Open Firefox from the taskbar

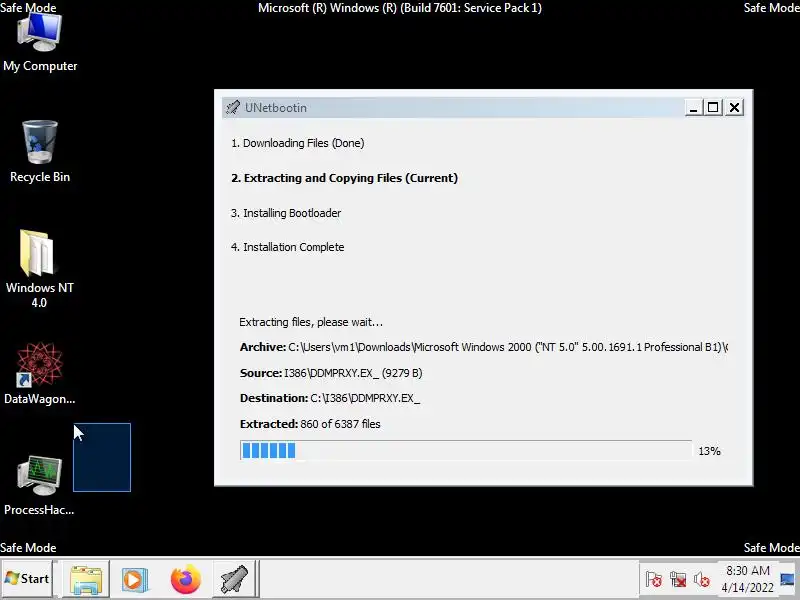[186, 579]
